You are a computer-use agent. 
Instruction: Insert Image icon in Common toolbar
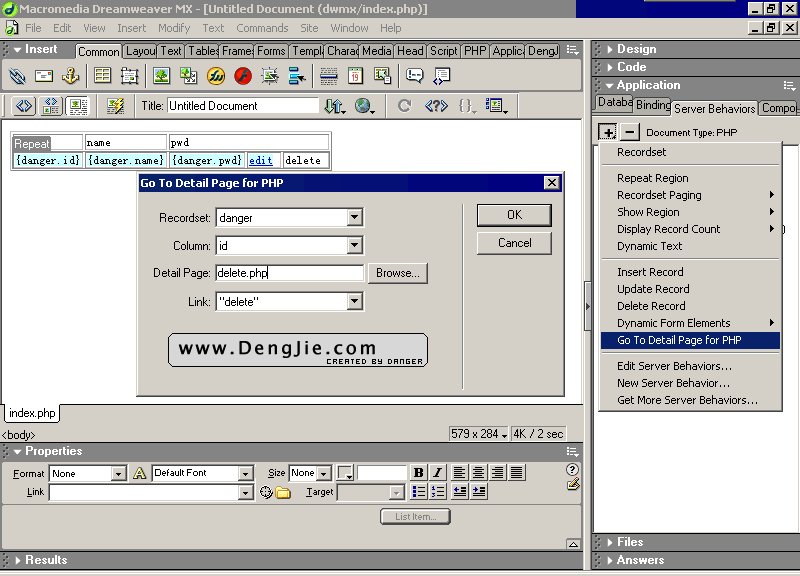[x=162, y=77]
